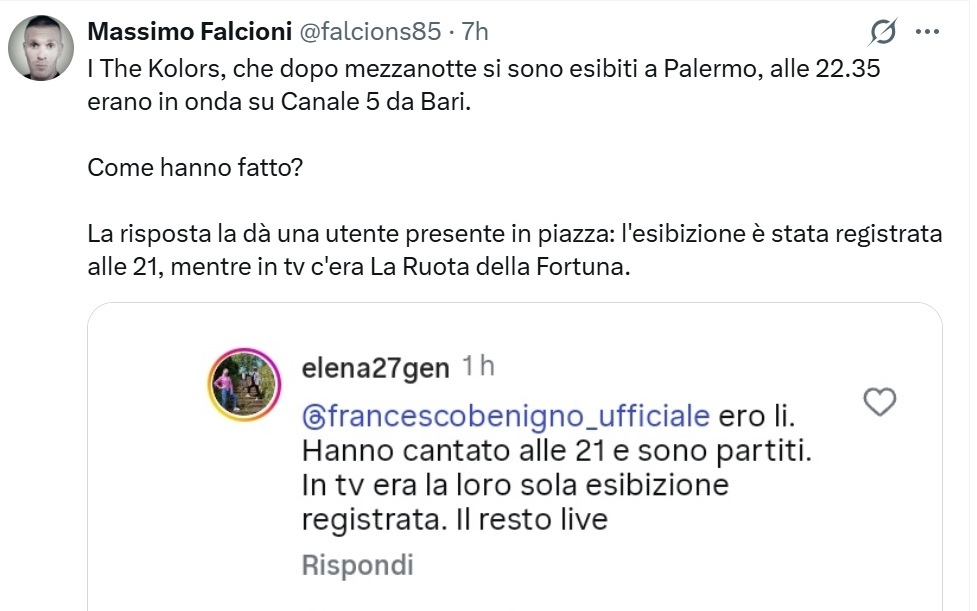Open the @francescobenigno_ufficiale mention
The width and height of the screenshot is (977, 611).
pos(506,415)
